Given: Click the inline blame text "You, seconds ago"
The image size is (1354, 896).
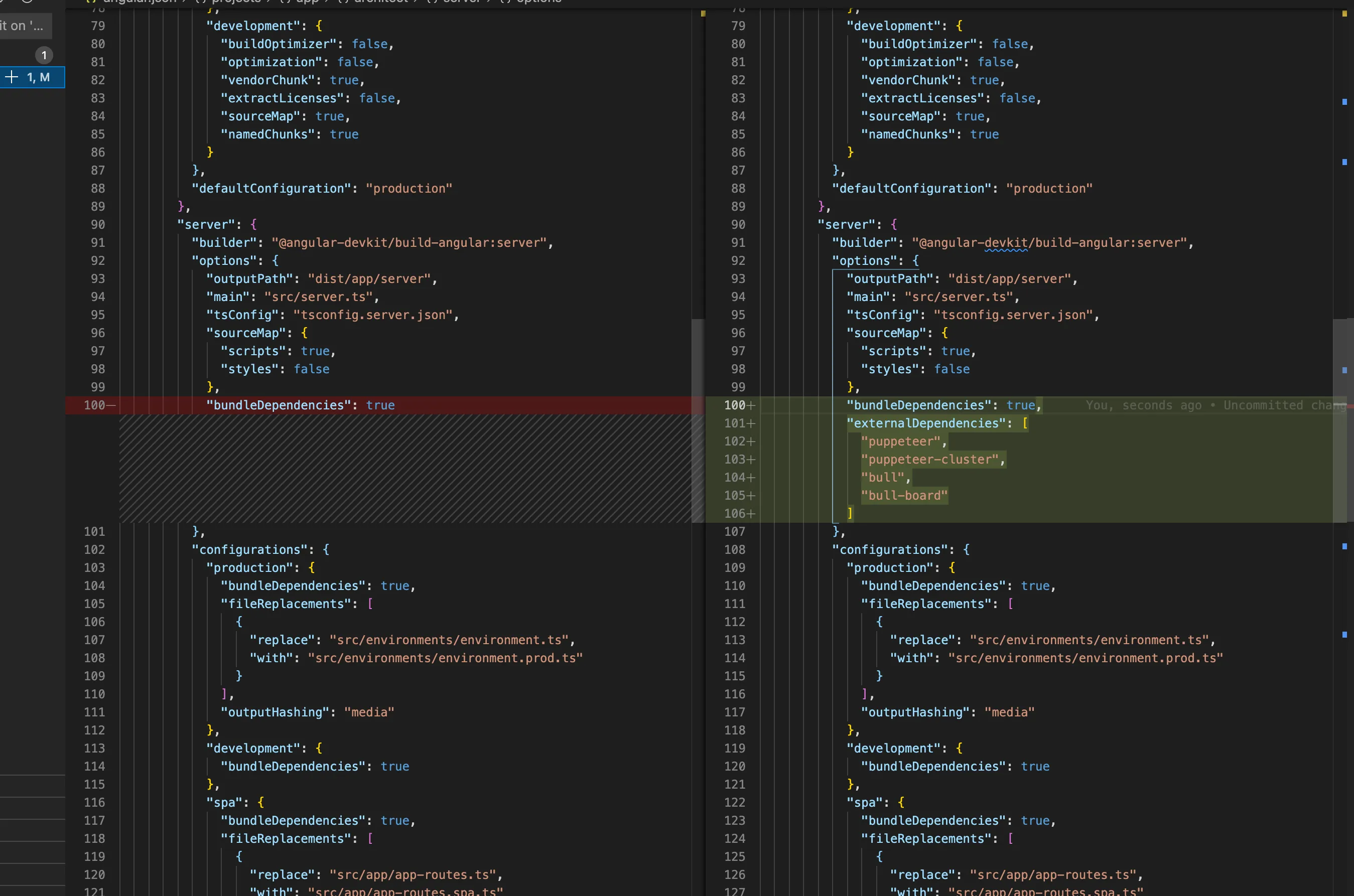Looking at the screenshot, I should [x=1143, y=405].
